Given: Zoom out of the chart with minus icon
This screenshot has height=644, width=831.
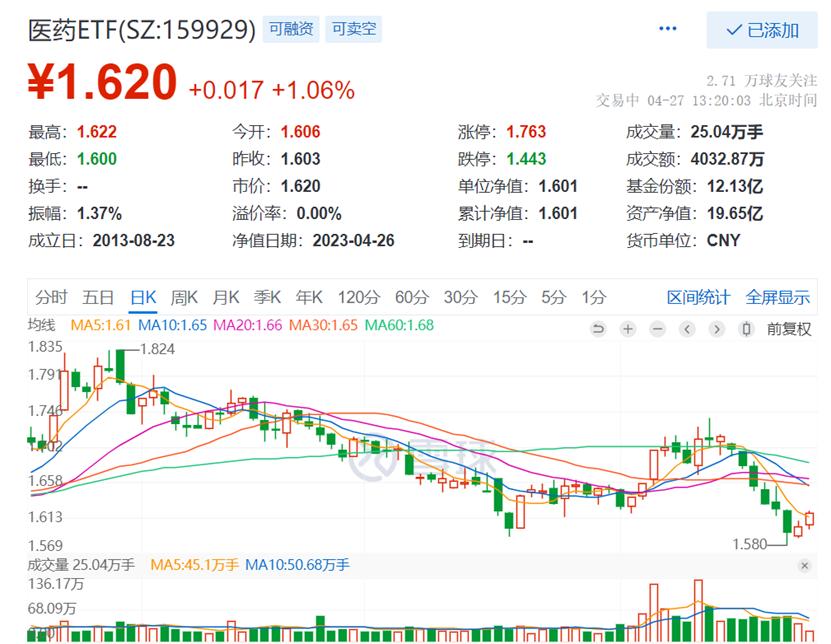Looking at the screenshot, I should click(657, 328).
